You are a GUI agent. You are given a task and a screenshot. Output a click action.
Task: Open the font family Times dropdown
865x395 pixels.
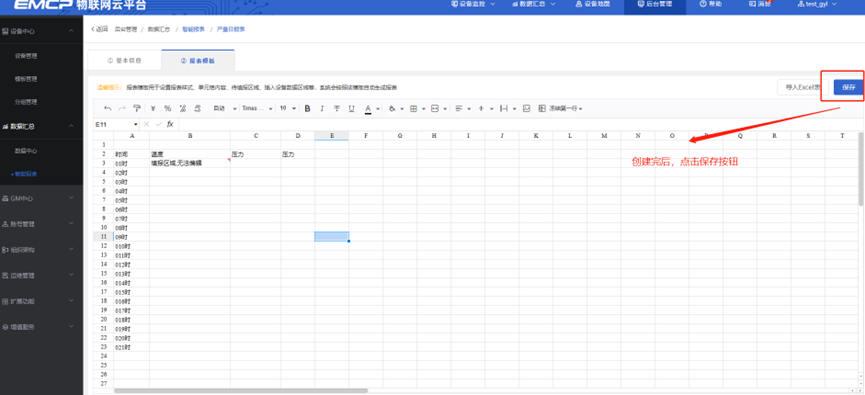tap(257, 109)
